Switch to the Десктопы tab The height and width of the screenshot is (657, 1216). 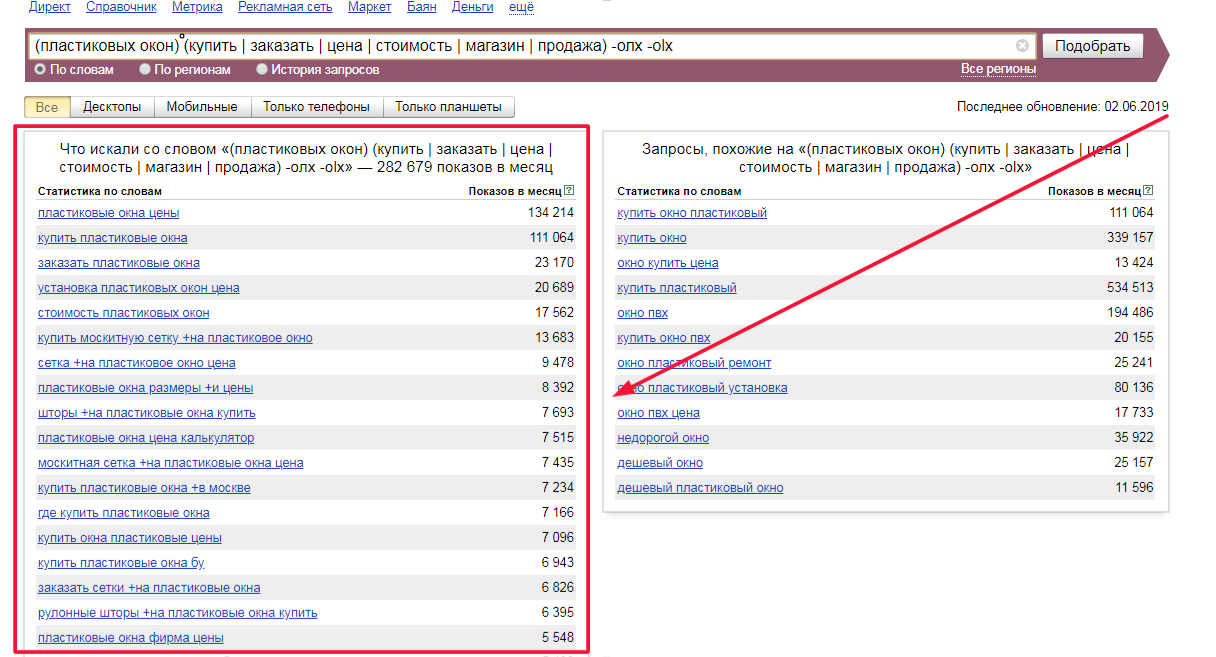coord(112,107)
